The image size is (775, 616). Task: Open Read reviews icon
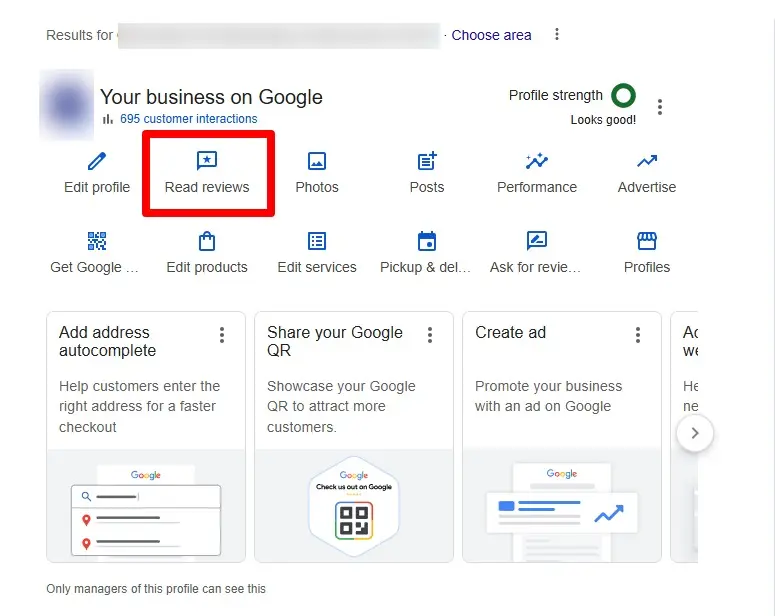click(x=207, y=162)
